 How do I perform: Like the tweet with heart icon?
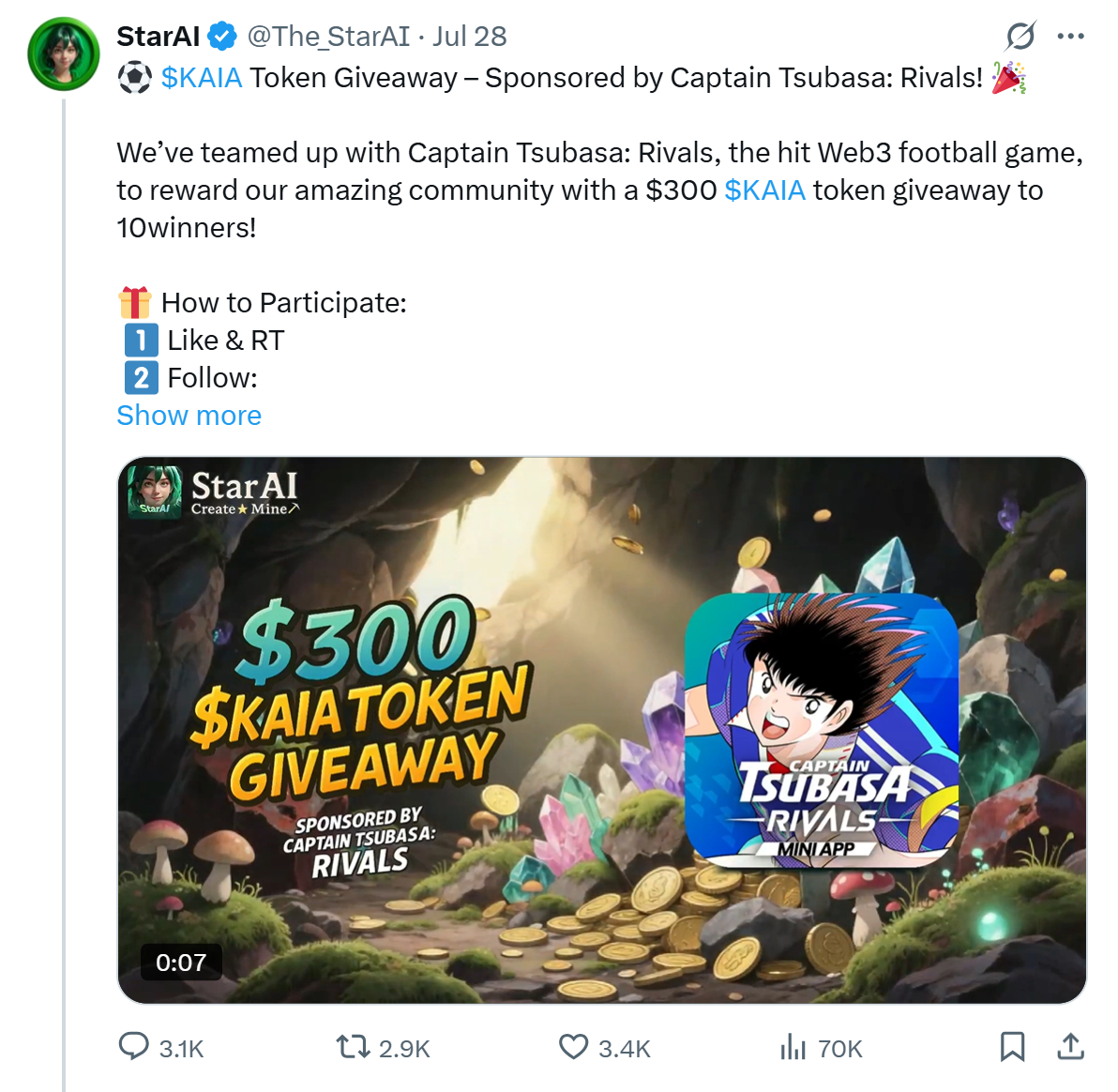point(573,1046)
